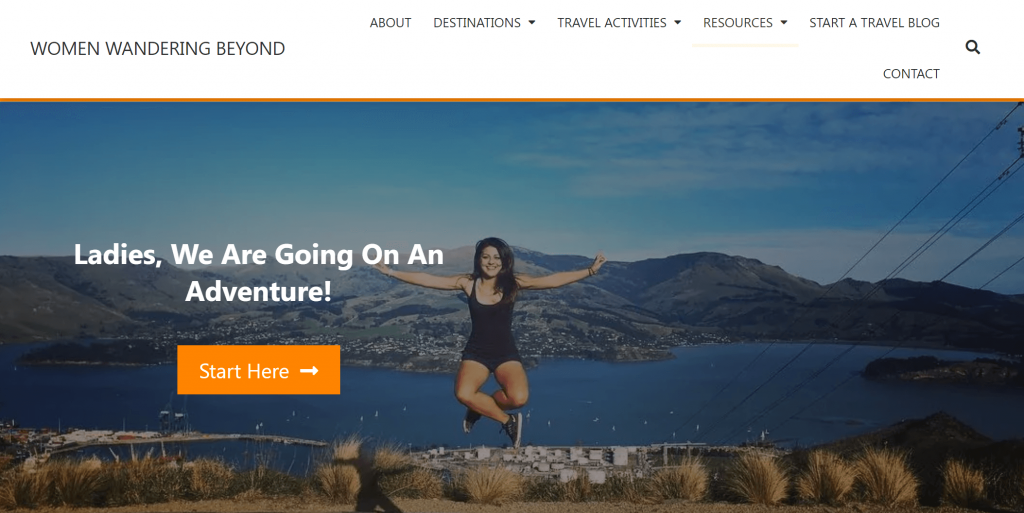Go to Start a Travel Blog page

(x=874, y=22)
